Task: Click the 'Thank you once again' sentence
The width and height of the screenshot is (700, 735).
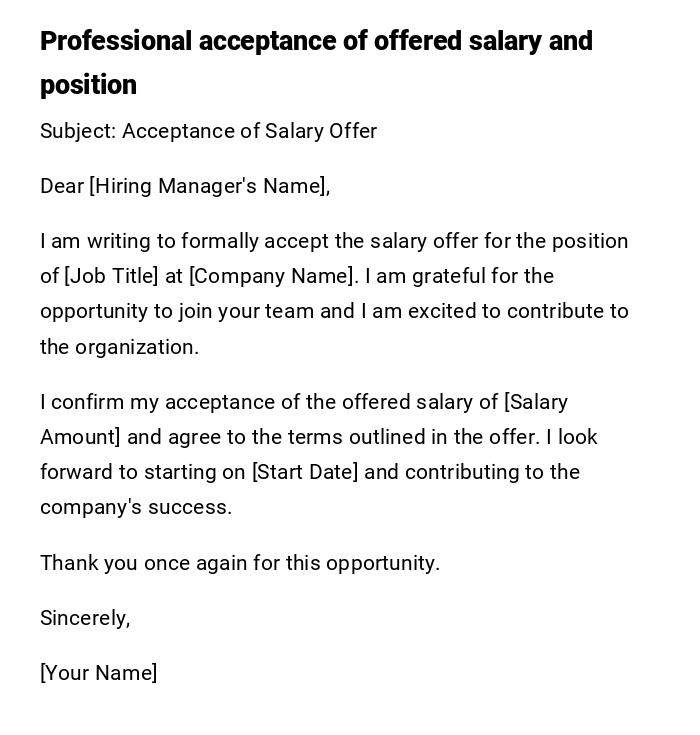Action: point(240,563)
